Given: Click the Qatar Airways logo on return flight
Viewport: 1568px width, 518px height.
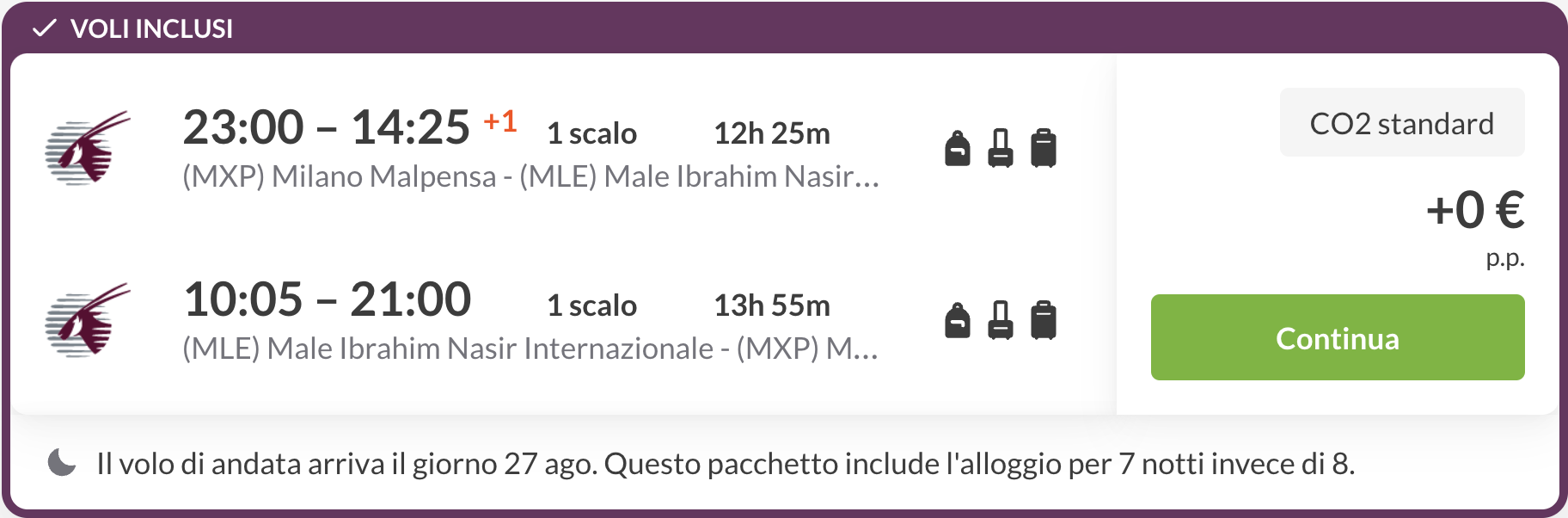Looking at the screenshot, I should (88, 320).
